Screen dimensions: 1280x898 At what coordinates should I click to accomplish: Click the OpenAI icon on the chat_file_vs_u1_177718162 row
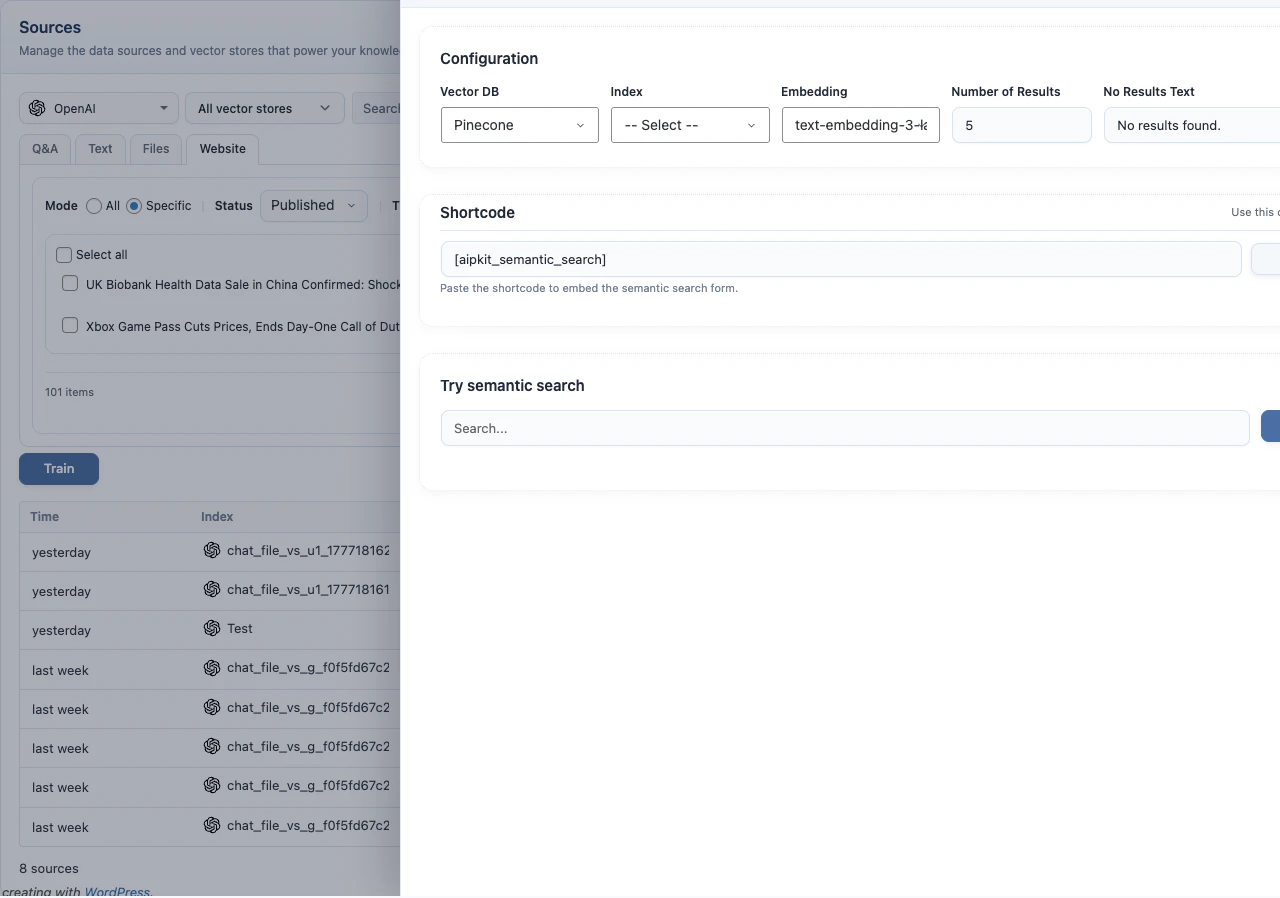click(211, 551)
